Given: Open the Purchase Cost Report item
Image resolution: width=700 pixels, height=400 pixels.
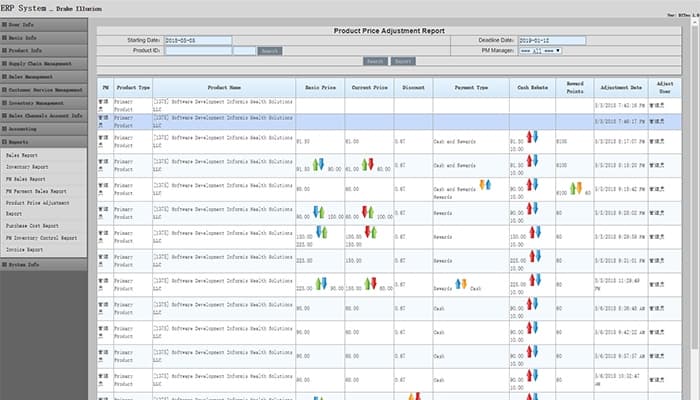Looking at the screenshot, I should click(x=32, y=226).
